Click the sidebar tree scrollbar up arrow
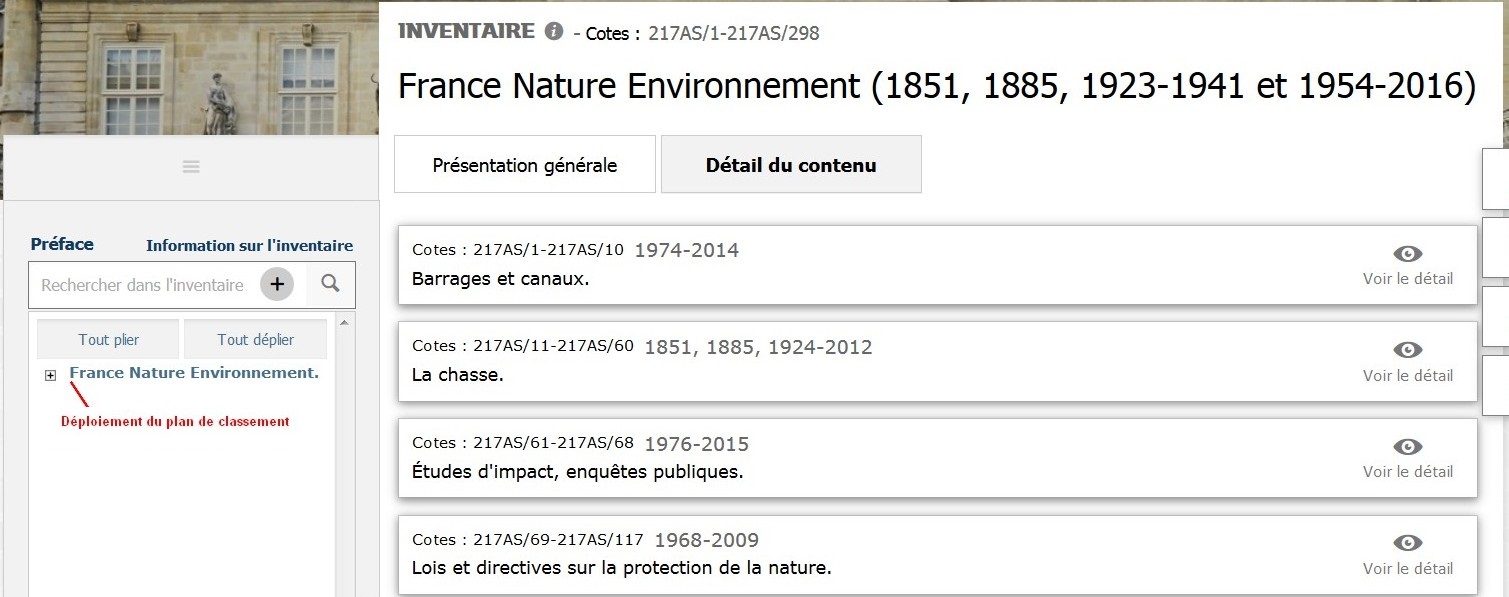Screen dimensions: 1509x597 click(x=344, y=323)
